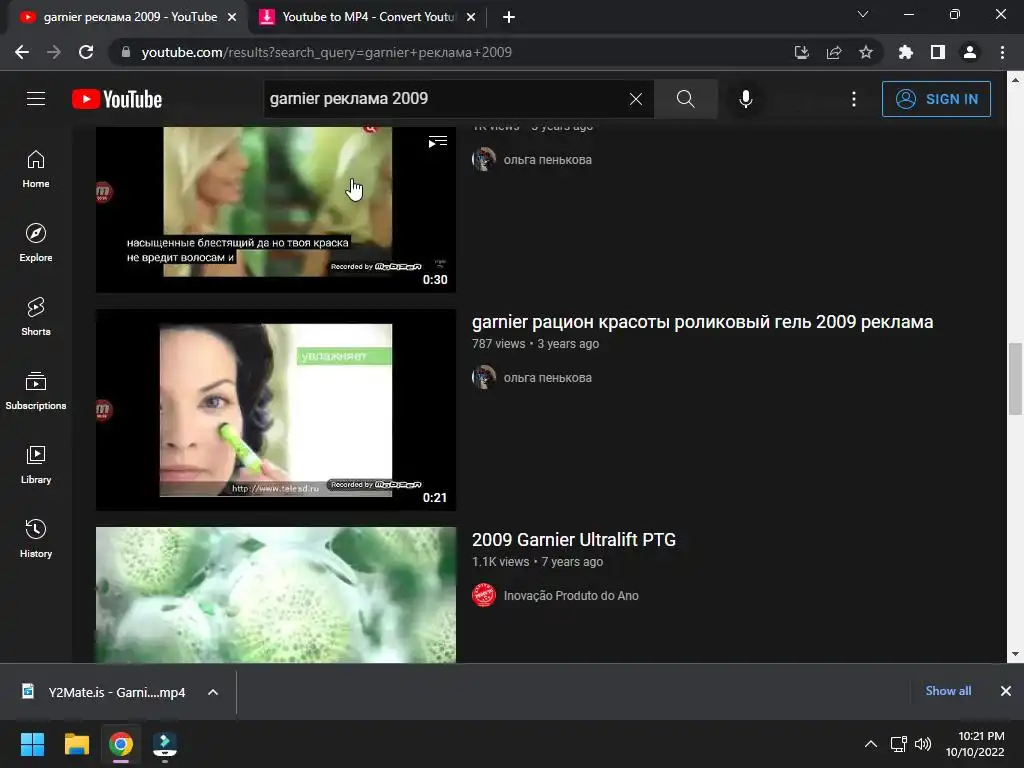Viewport: 1024px width, 768px height.
Task: Open Shorts in sidebar
Action: pos(36,317)
